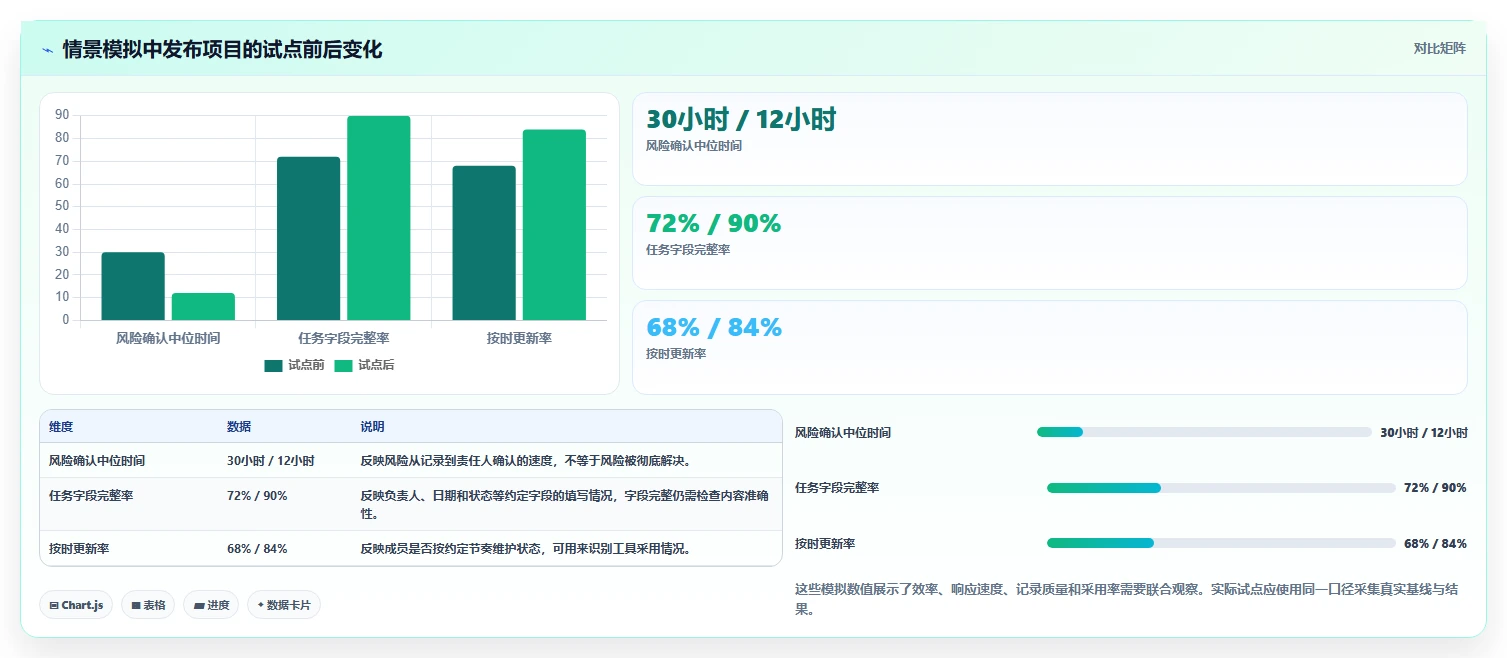Click the lightning icon beside the header title
This screenshot has width=1507, height=658.
click(48, 50)
